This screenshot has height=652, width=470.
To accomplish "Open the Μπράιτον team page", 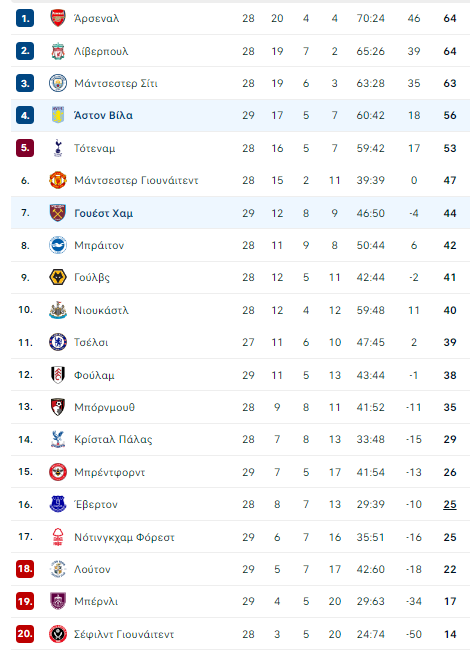I will pyautogui.click(x=99, y=245).
